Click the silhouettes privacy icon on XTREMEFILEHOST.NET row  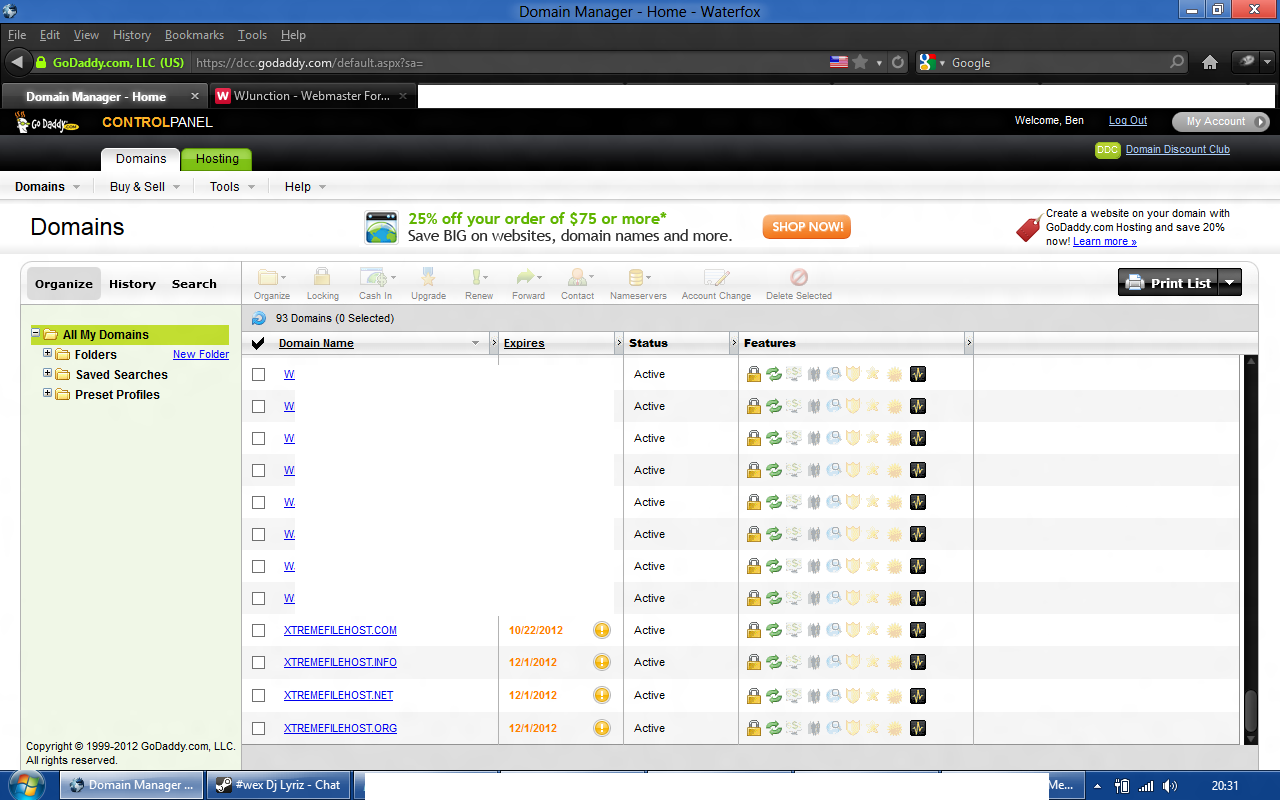814,695
